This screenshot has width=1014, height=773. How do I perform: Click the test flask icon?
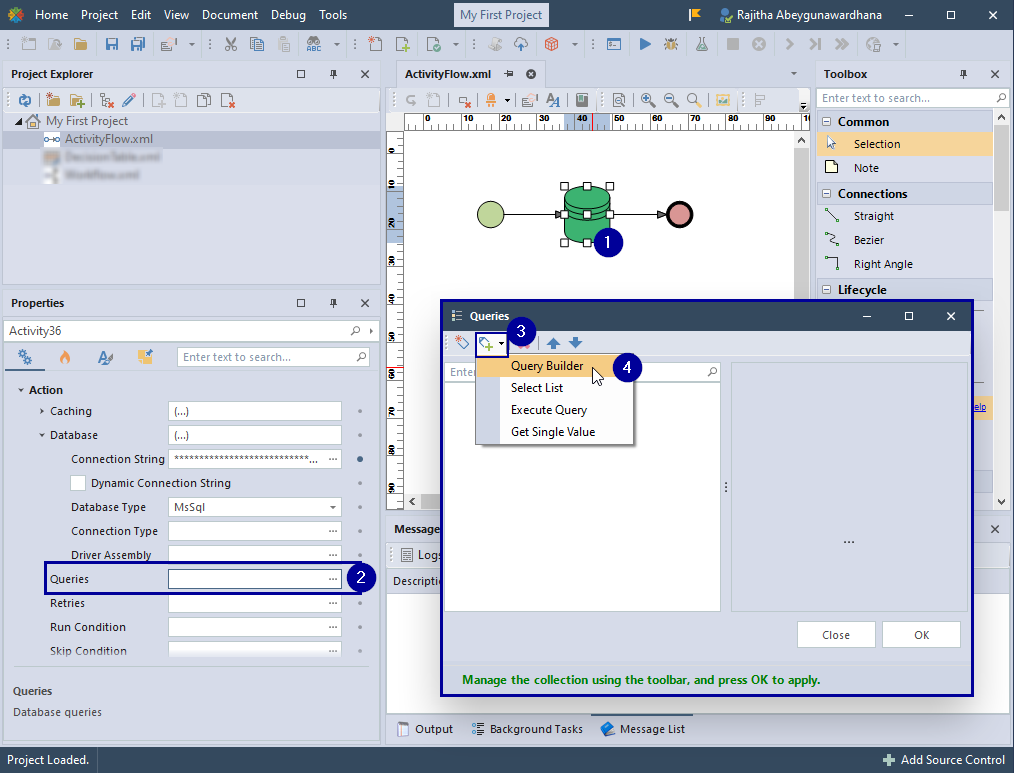point(702,44)
